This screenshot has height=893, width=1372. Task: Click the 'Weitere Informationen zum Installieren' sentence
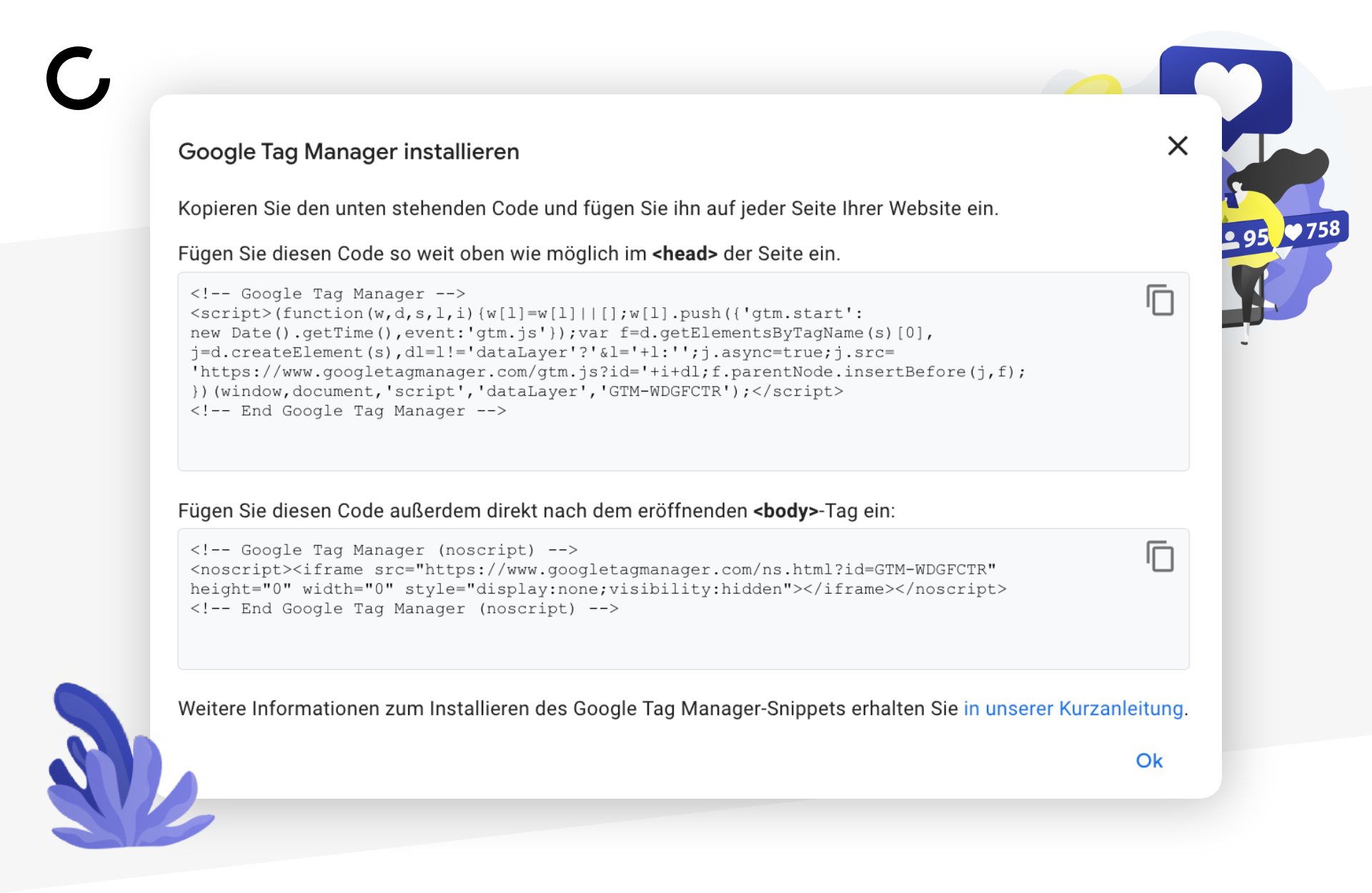coord(682,709)
